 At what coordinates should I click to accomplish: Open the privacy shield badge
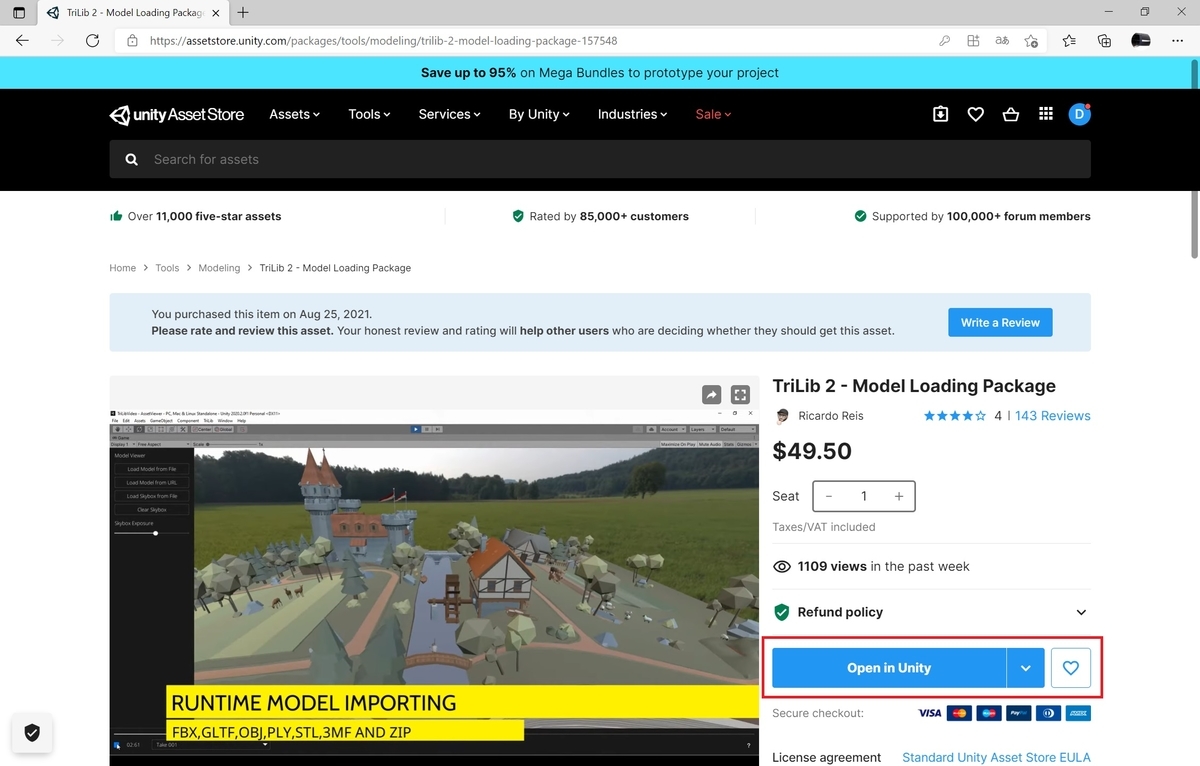(x=32, y=733)
